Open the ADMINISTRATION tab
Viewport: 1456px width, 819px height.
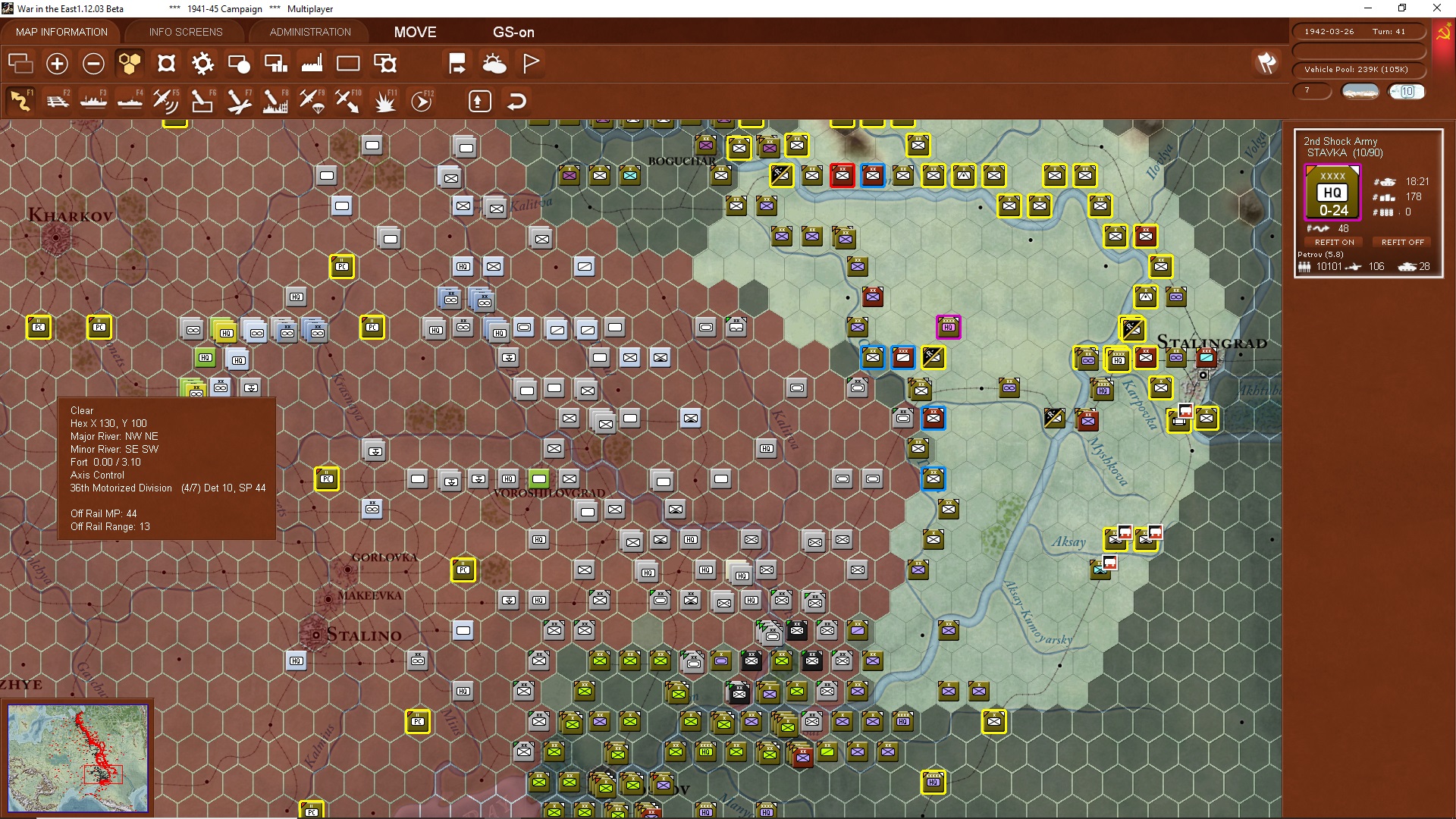310,32
